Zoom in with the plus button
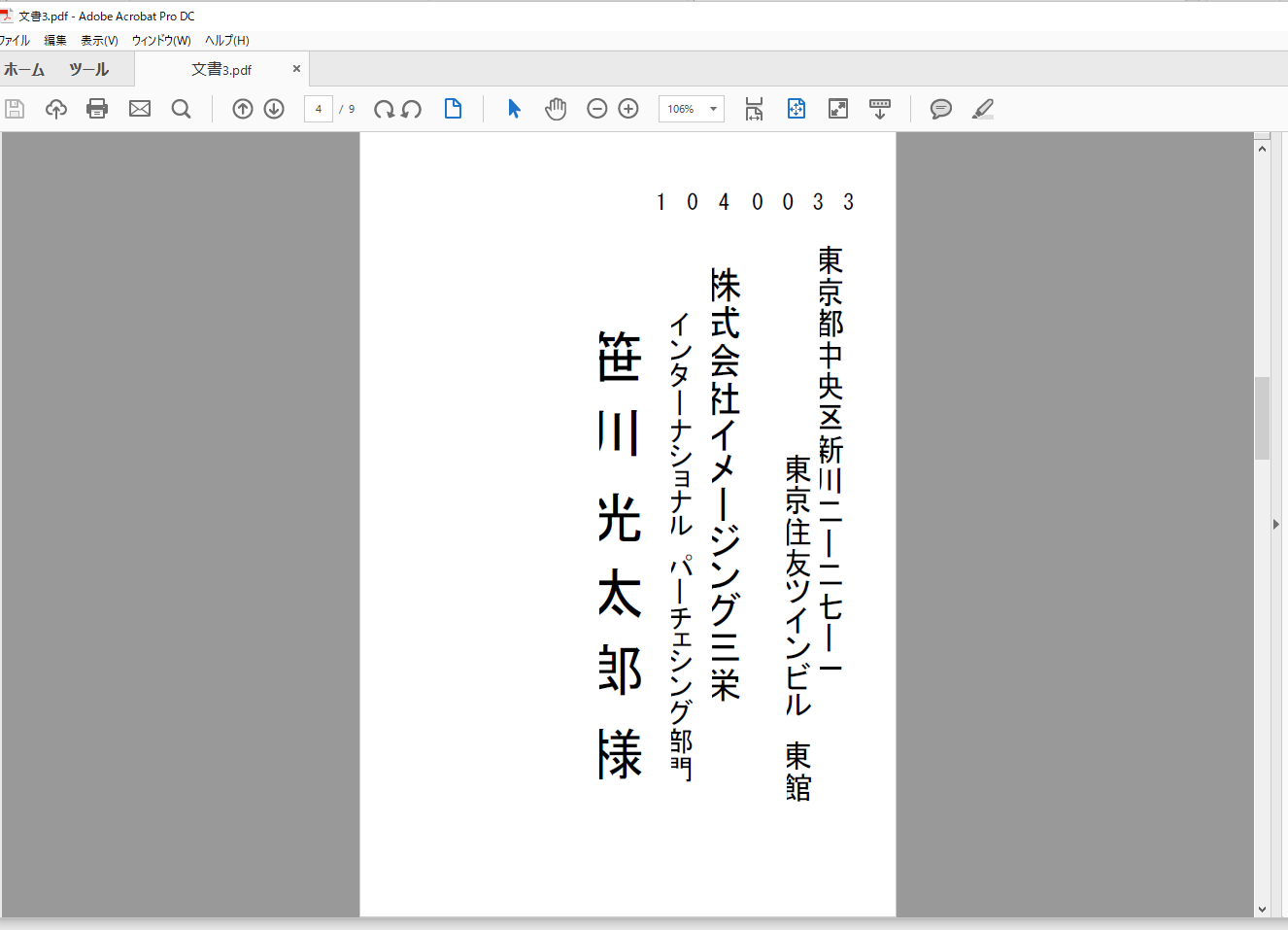The height and width of the screenshot is (930, 1288). click(628, 109)
